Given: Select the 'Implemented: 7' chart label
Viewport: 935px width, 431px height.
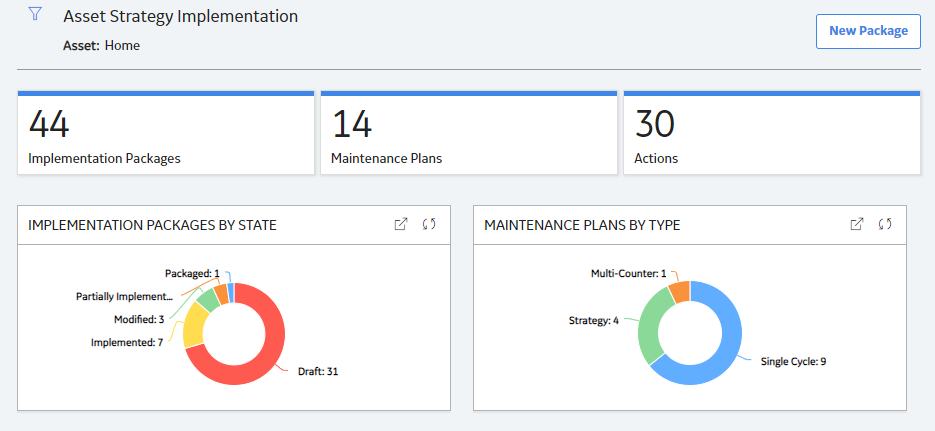Looking at the screenshot, I should pyautogui.click(x=127, y=342).
